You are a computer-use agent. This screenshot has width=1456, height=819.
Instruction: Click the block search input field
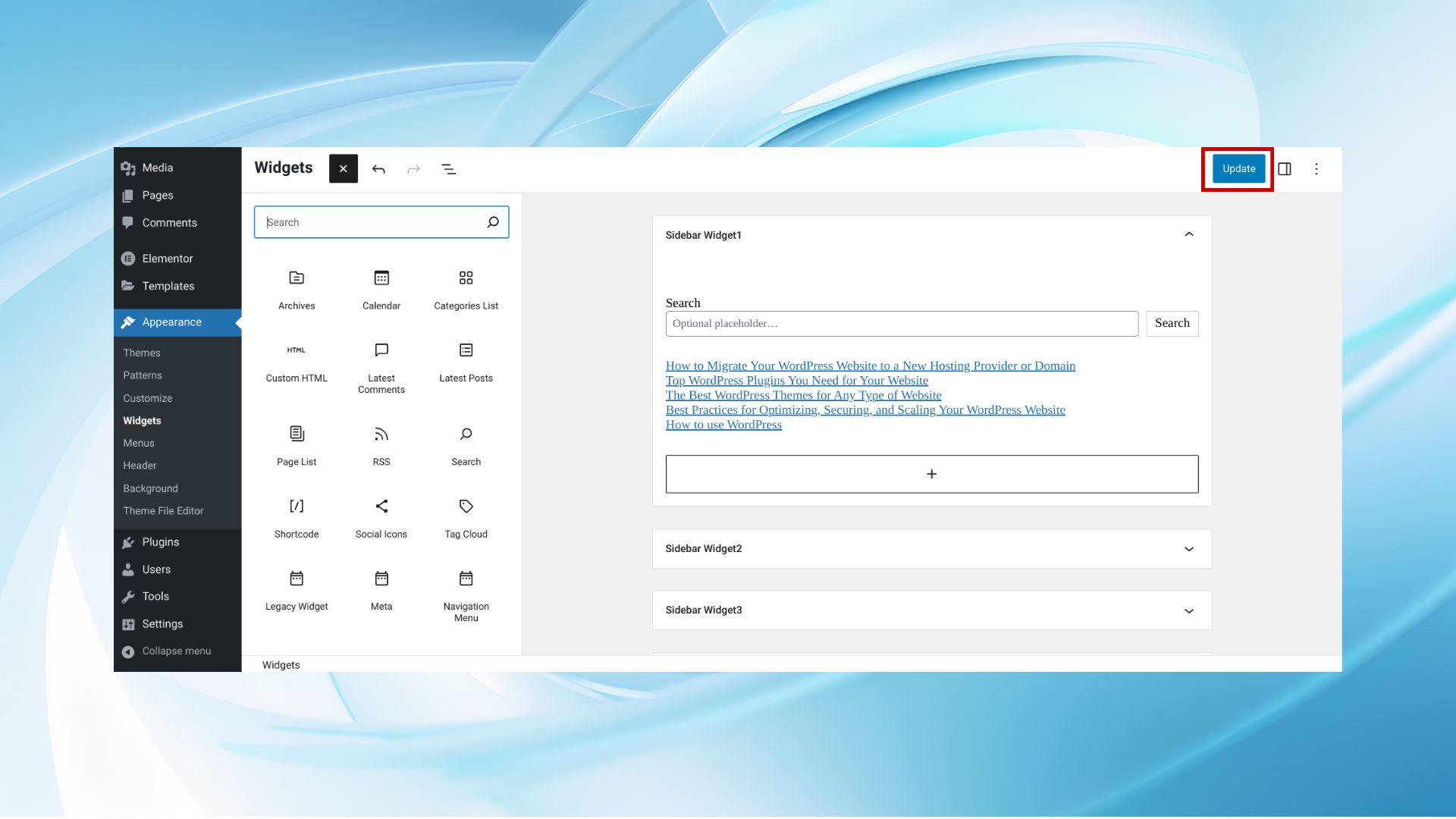(x=372, y=222)
